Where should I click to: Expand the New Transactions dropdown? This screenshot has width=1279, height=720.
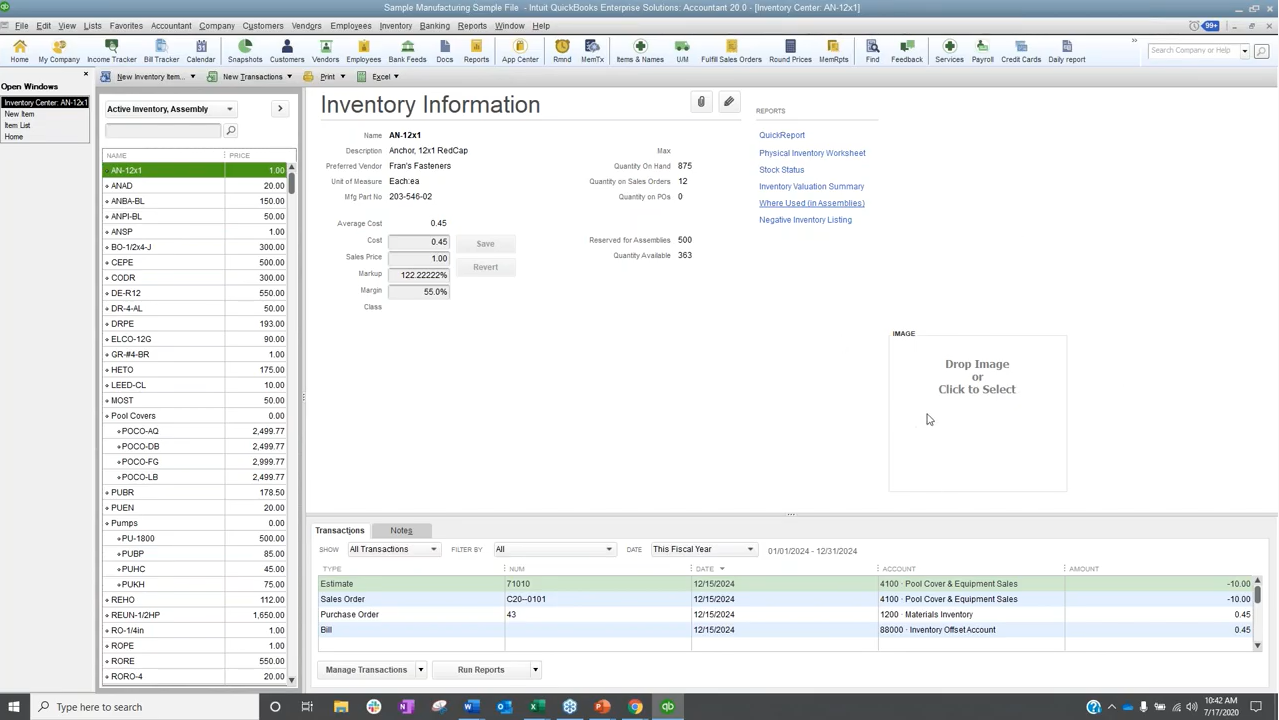tap(290, 76)
